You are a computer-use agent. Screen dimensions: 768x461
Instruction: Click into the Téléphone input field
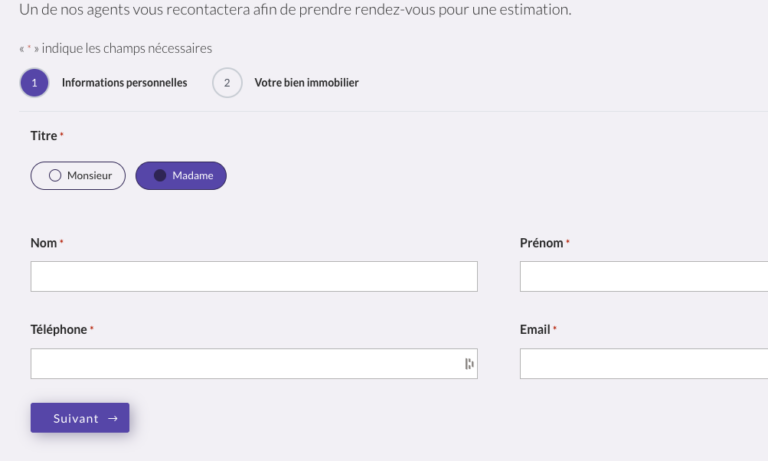coord(245,364)
